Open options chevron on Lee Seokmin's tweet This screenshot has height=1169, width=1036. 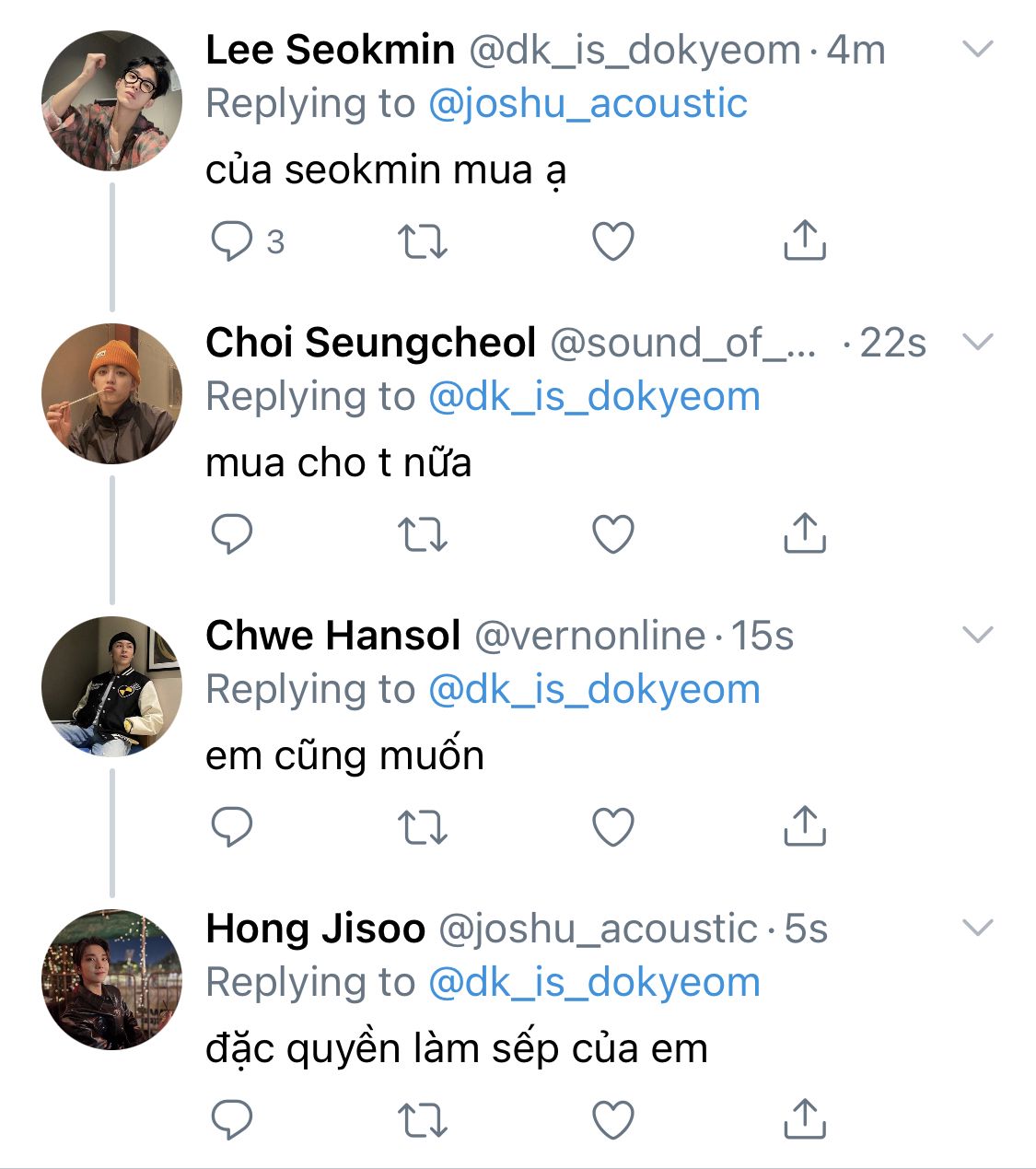click(977, 49)
